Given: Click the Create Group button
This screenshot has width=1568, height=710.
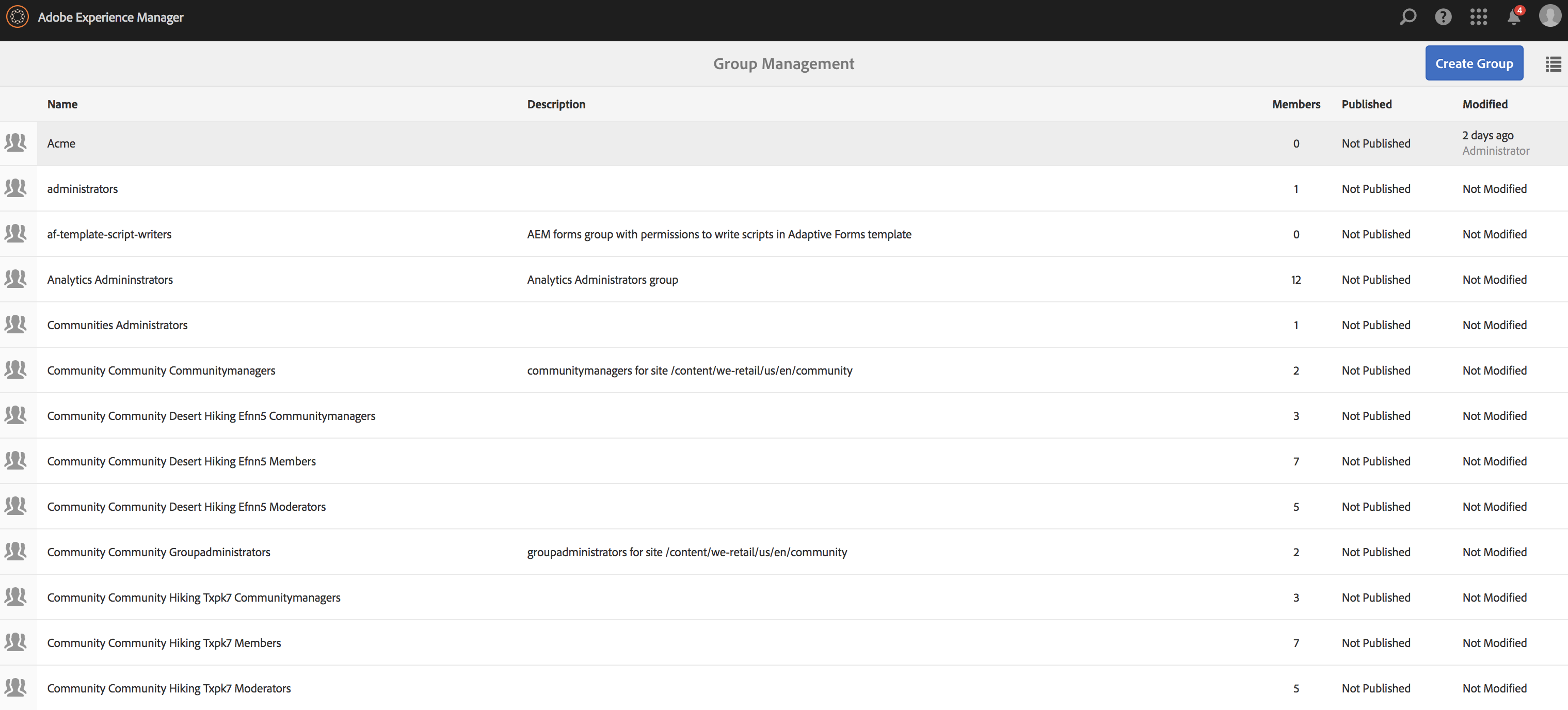Looking at the screenshot, I should pyautogui.click(x=1474, y=63).
